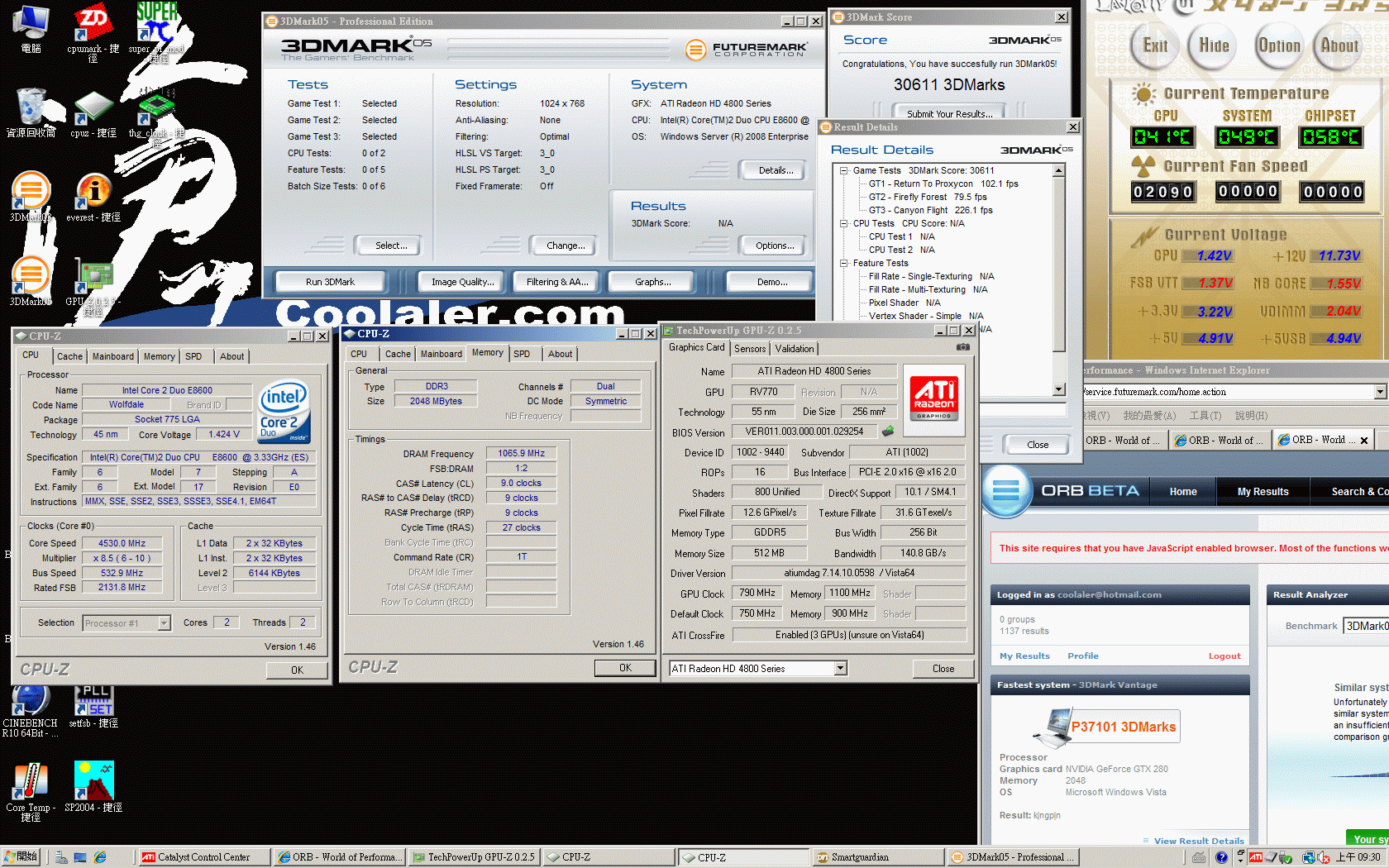This screenshot has width=1389, height=868.
Task: Click the Option button in Smartguardian
Action: [1279, 46]
